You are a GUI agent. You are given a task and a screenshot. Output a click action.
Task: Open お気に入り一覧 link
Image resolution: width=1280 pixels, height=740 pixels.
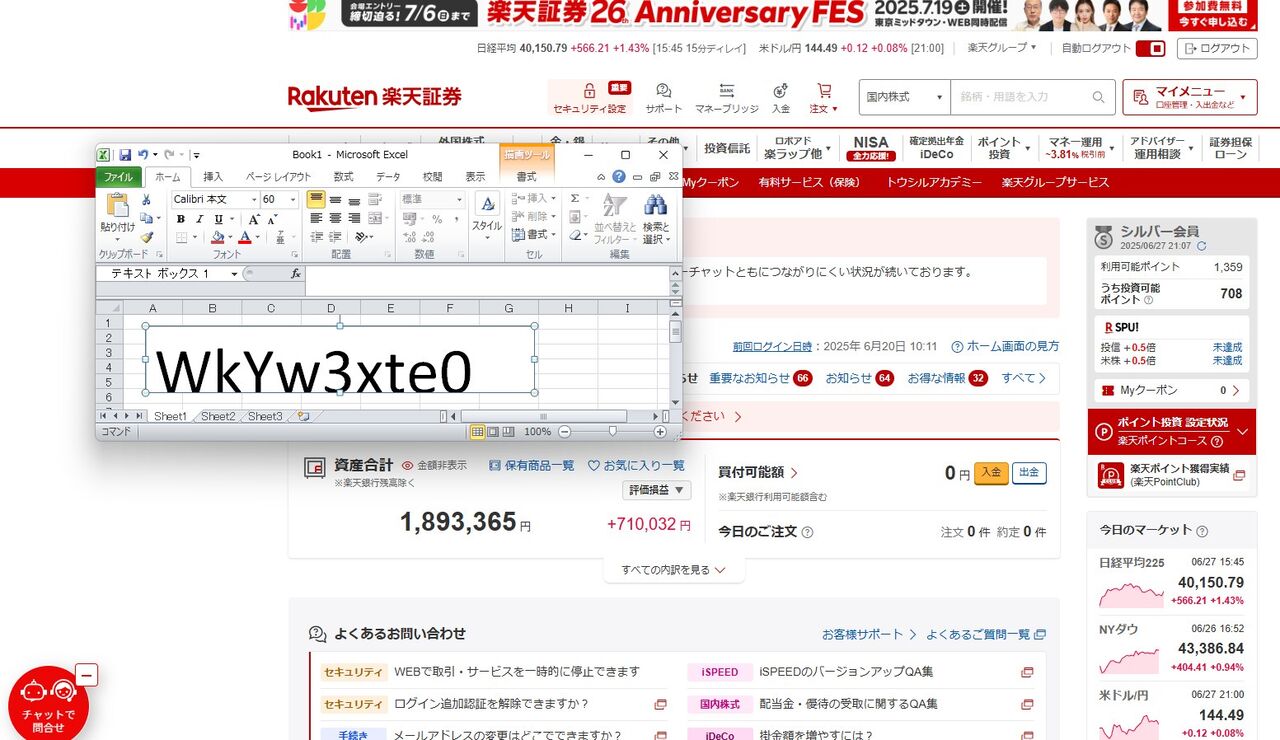pos(636,466)
